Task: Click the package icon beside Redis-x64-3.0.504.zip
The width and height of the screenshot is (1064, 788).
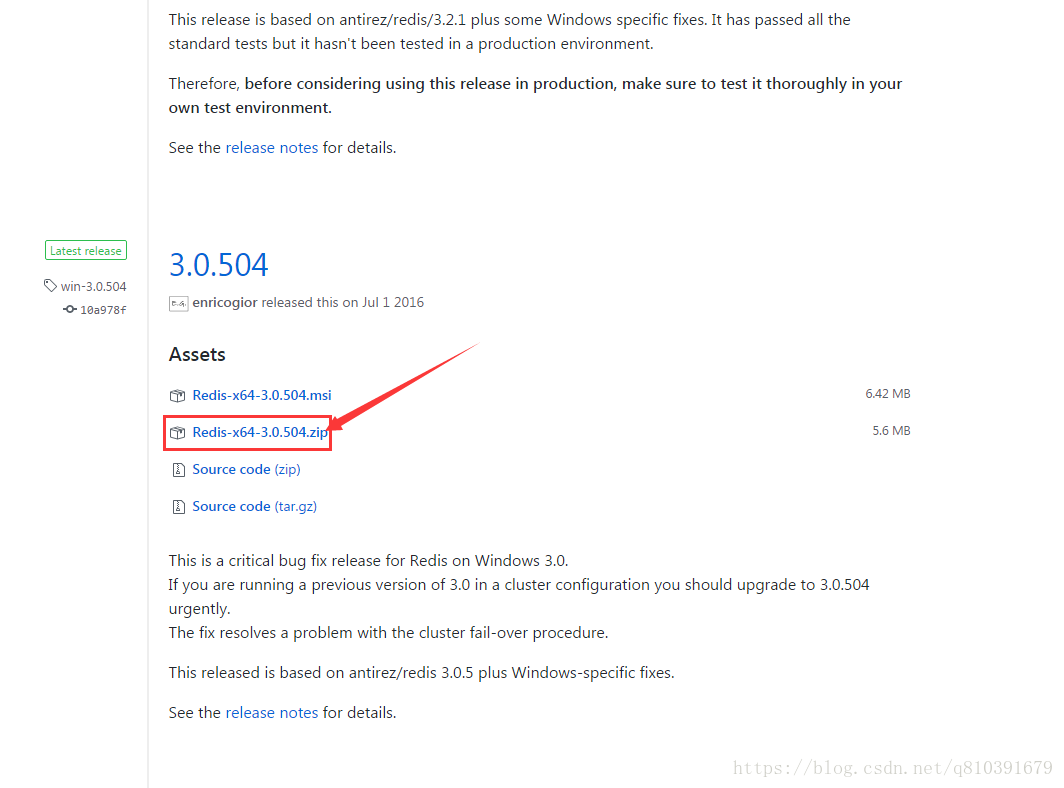Action: [x=177, y=432]
